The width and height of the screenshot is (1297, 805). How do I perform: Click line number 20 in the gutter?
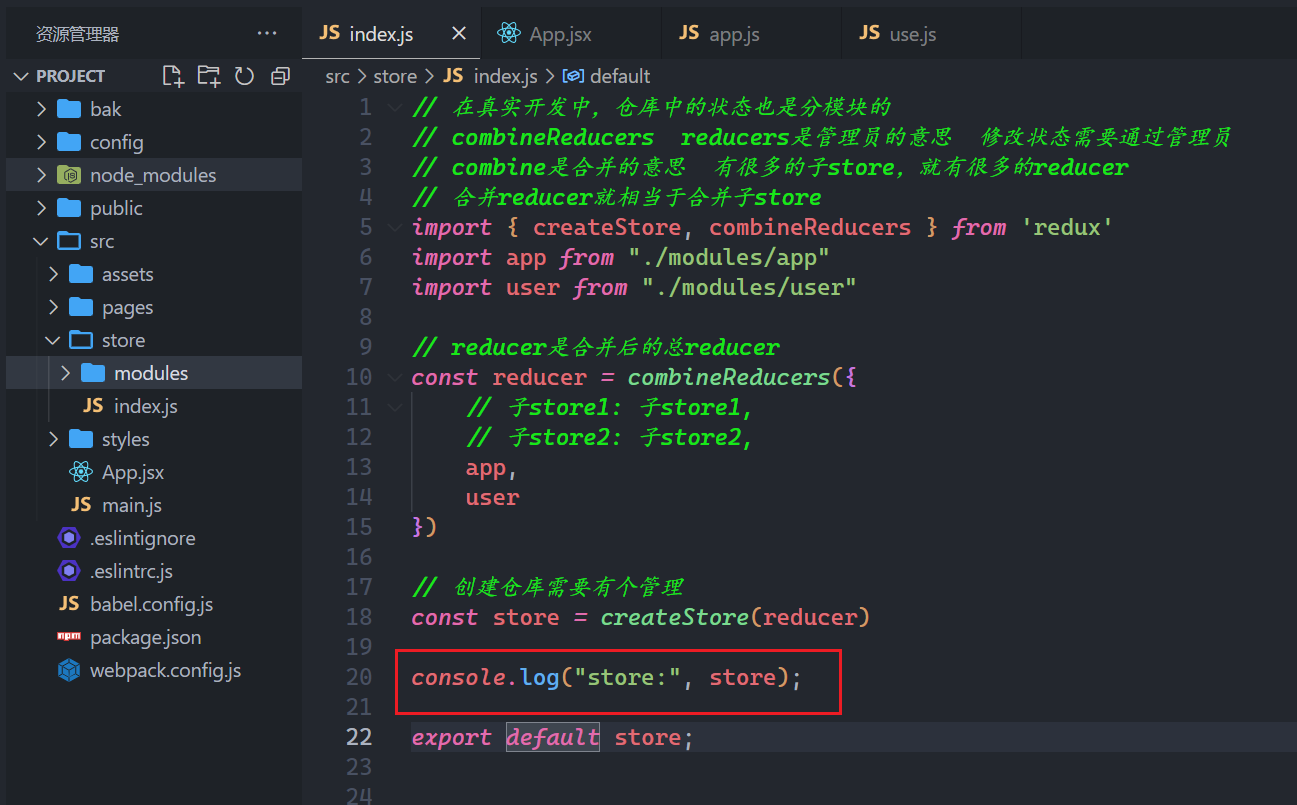pyautogui.click(x=359, y=677)
